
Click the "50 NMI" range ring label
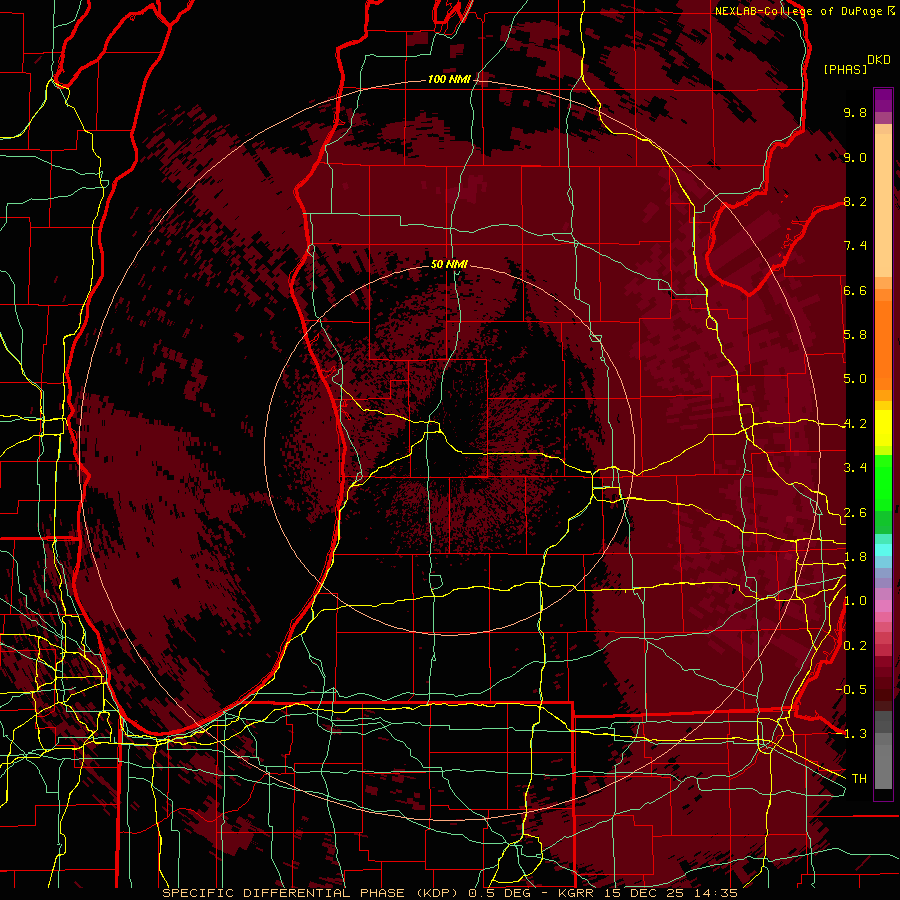(449, 264)
